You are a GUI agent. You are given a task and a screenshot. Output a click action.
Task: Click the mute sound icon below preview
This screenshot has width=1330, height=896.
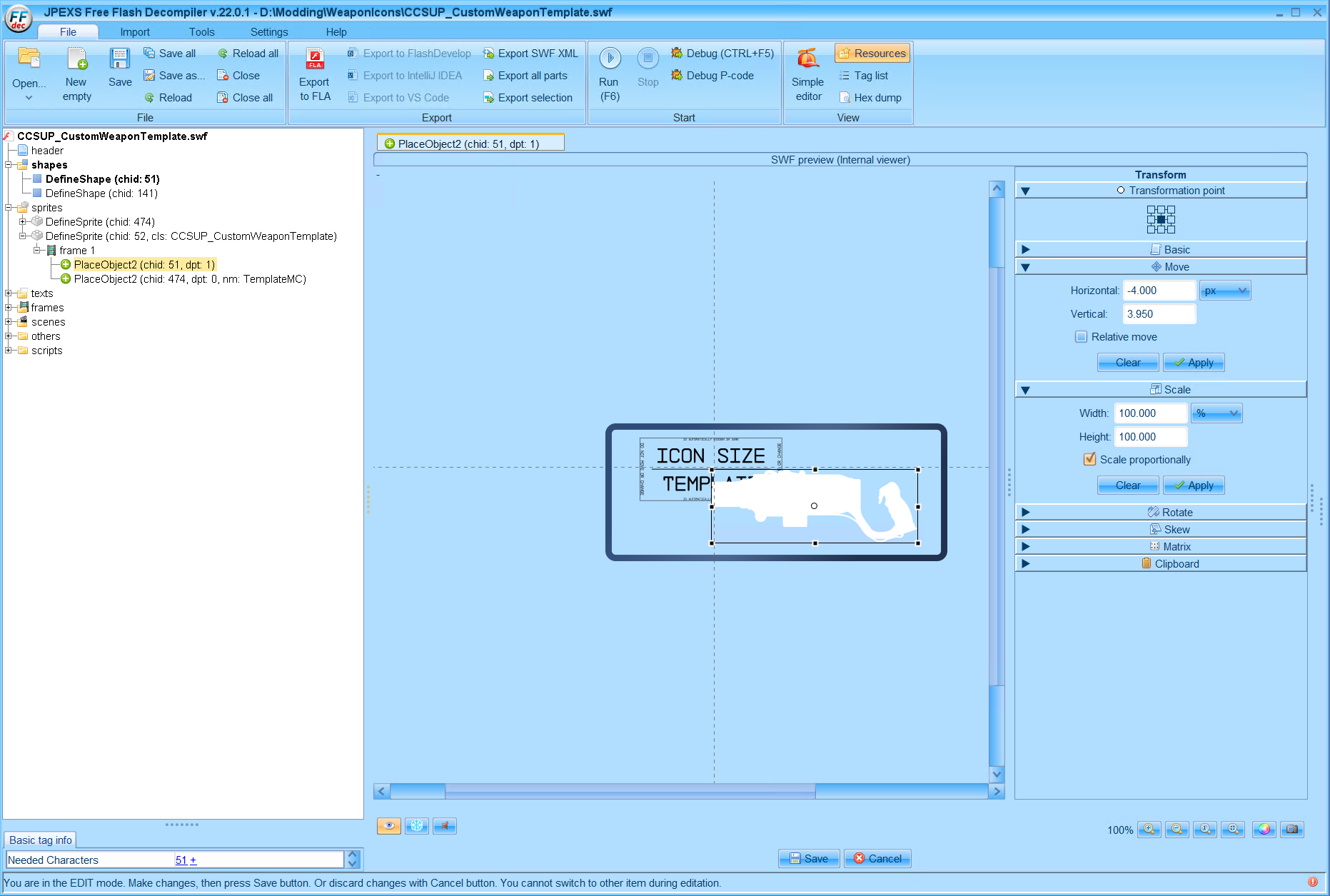point(444,826)
